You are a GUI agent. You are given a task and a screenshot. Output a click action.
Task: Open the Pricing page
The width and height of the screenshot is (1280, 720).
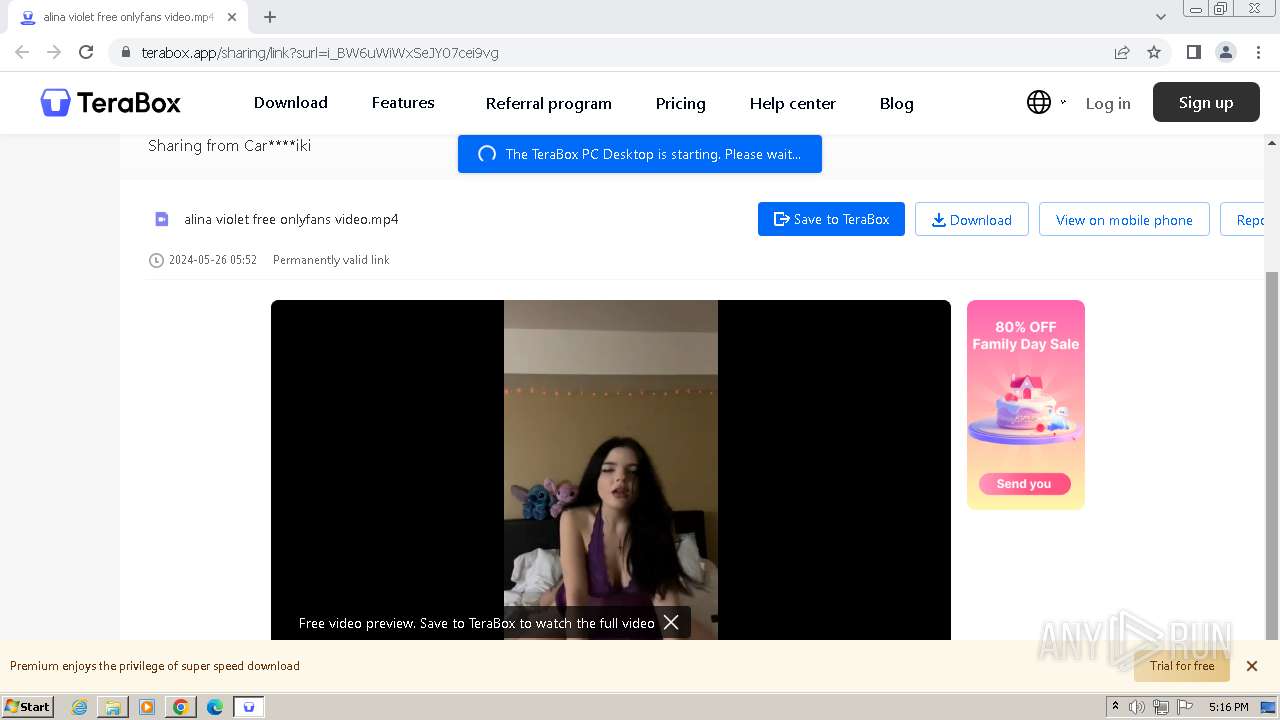point(681,103)
